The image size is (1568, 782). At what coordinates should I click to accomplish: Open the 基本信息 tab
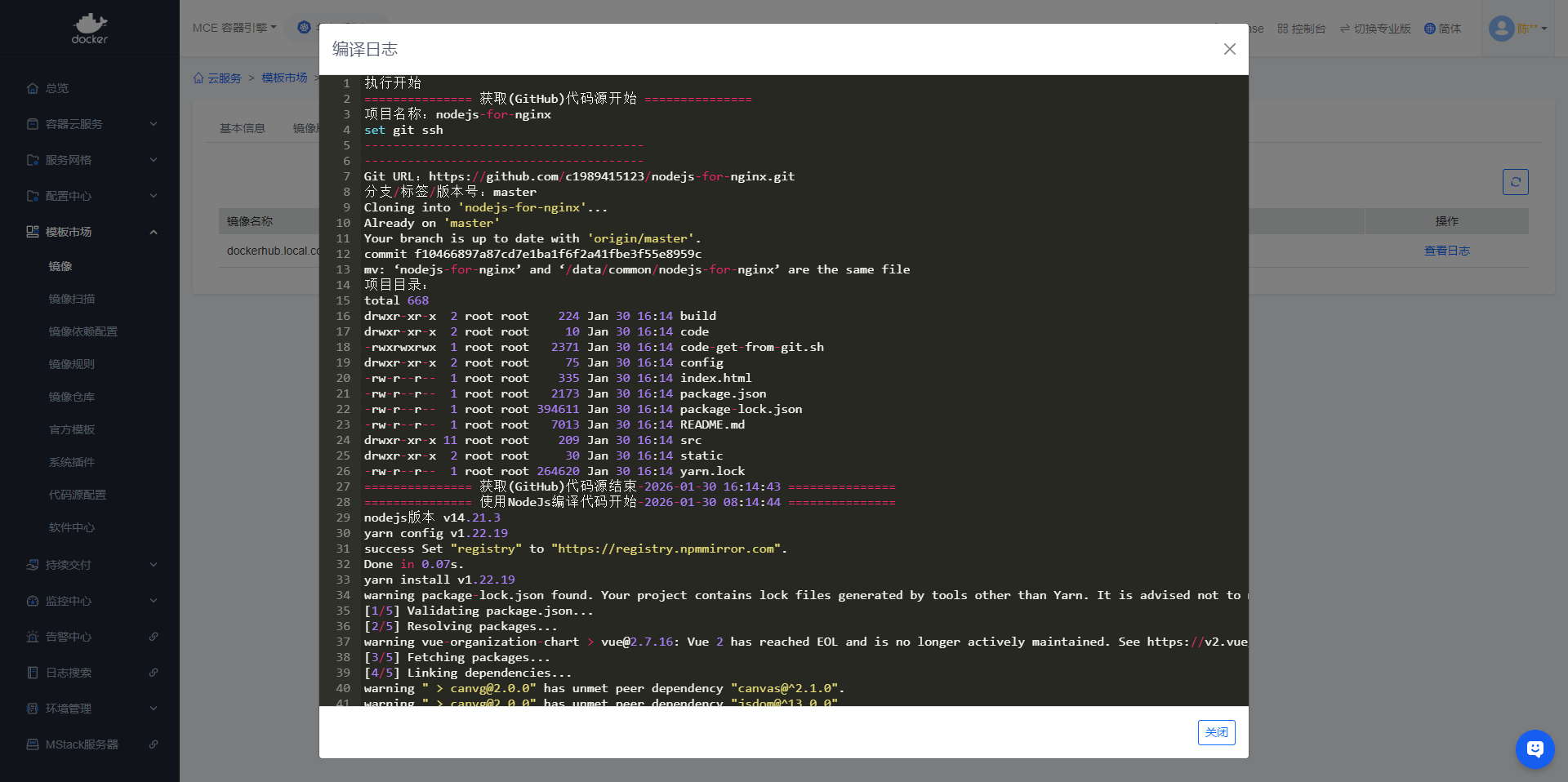(x=243, y=128)
